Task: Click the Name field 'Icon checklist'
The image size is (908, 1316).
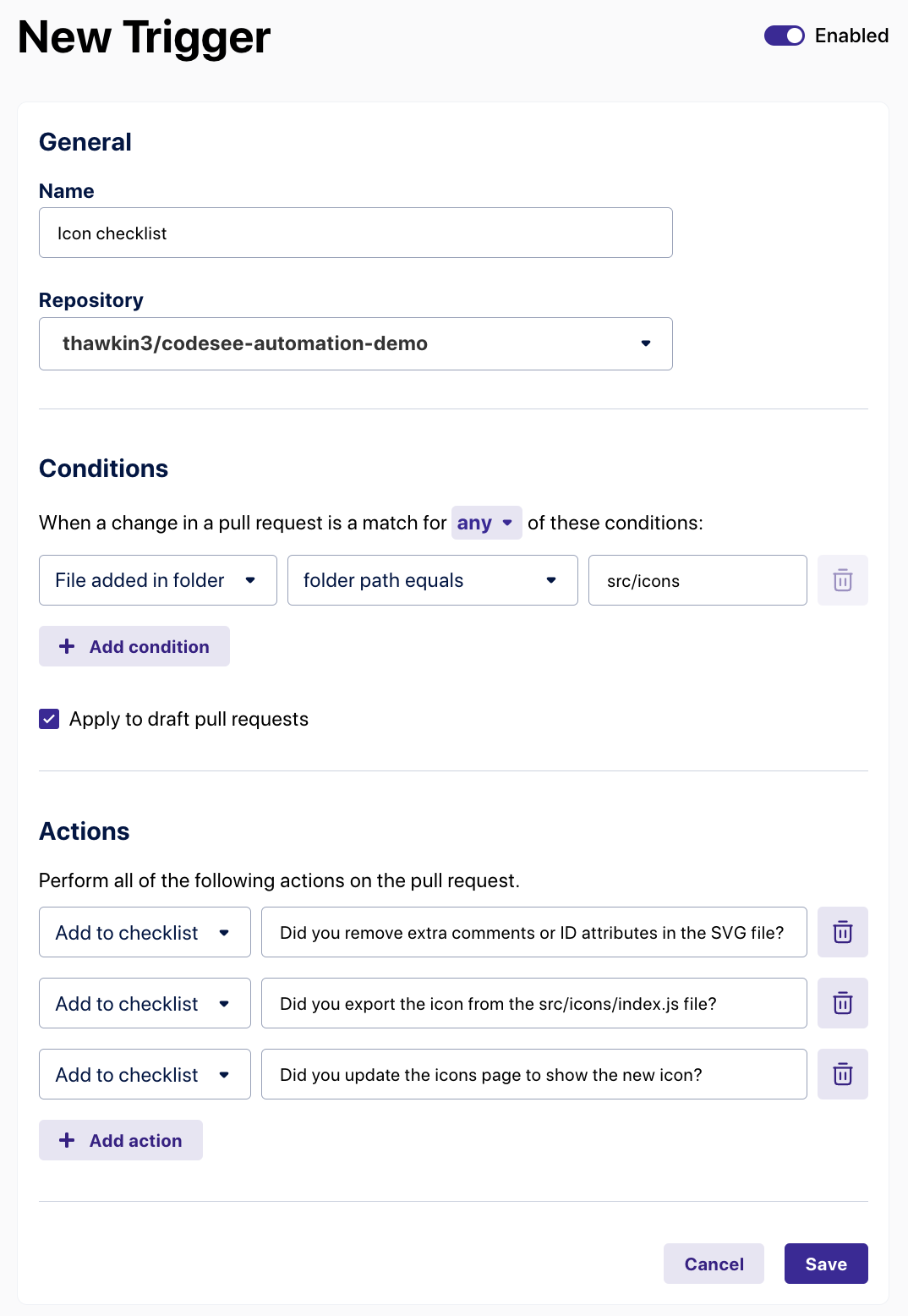Action: pos(355,233)
